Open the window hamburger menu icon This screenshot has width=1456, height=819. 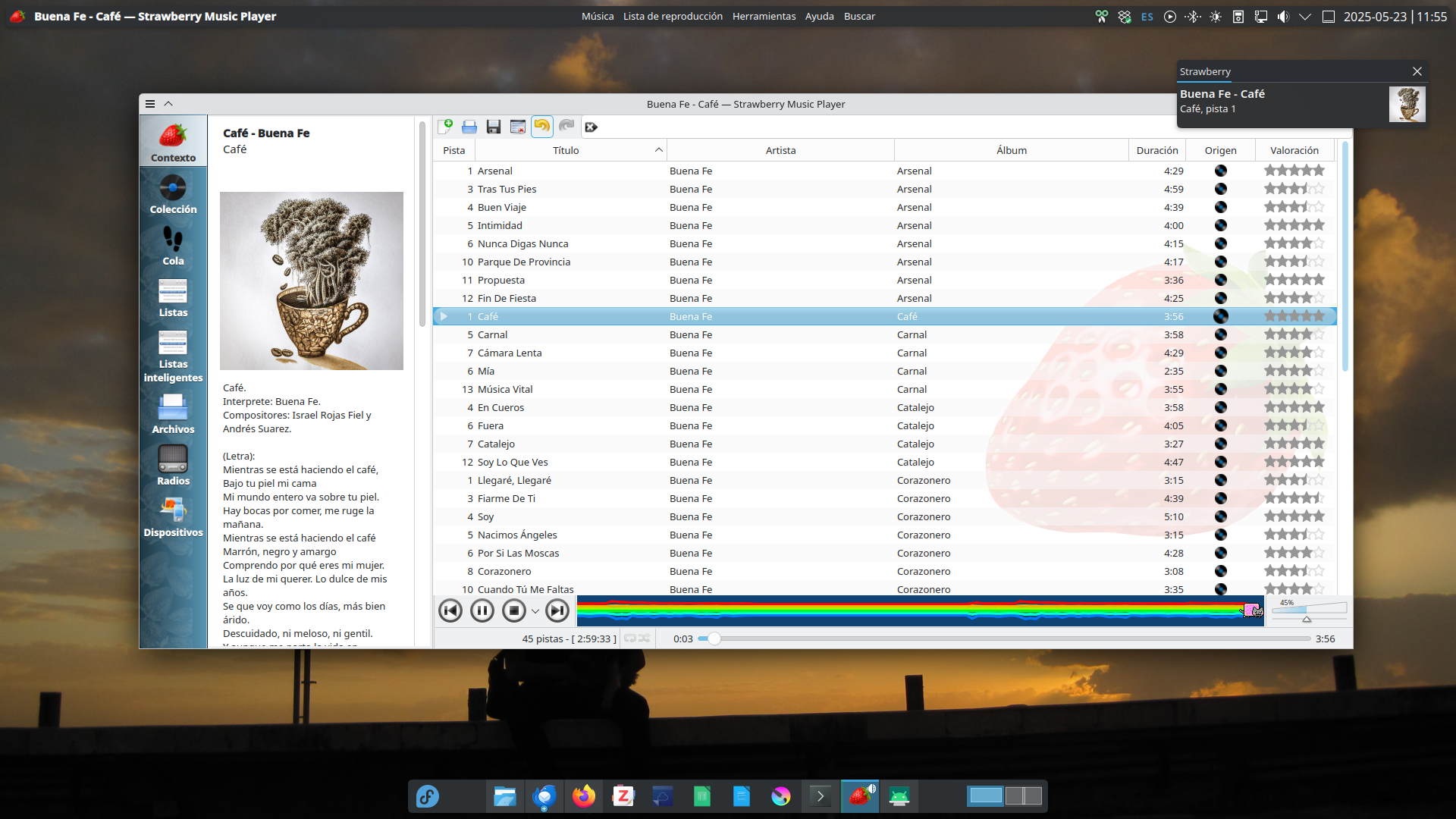150,104
